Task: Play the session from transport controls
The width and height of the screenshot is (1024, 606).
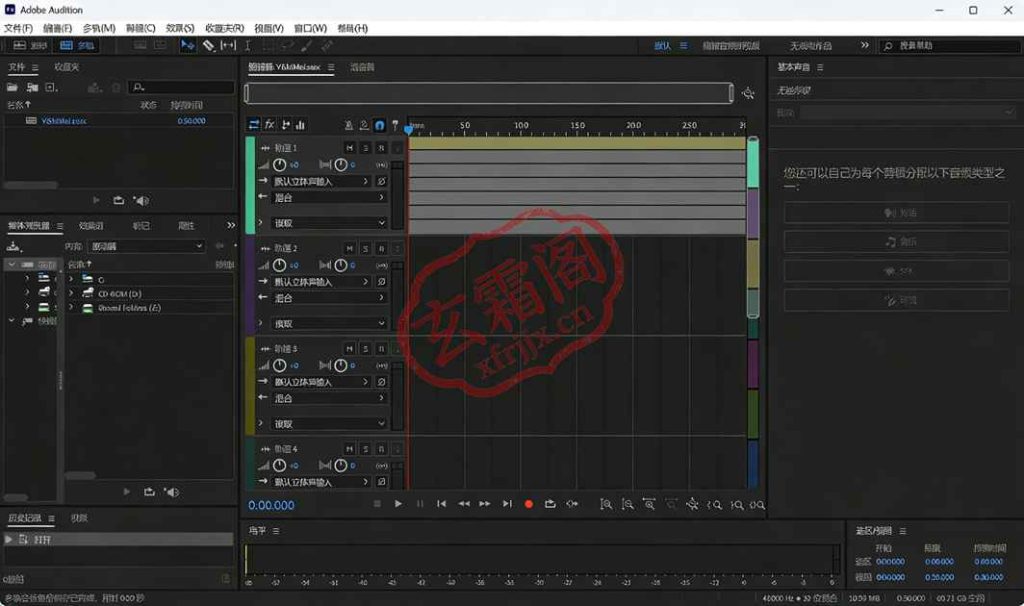Action: coord(398,503)
